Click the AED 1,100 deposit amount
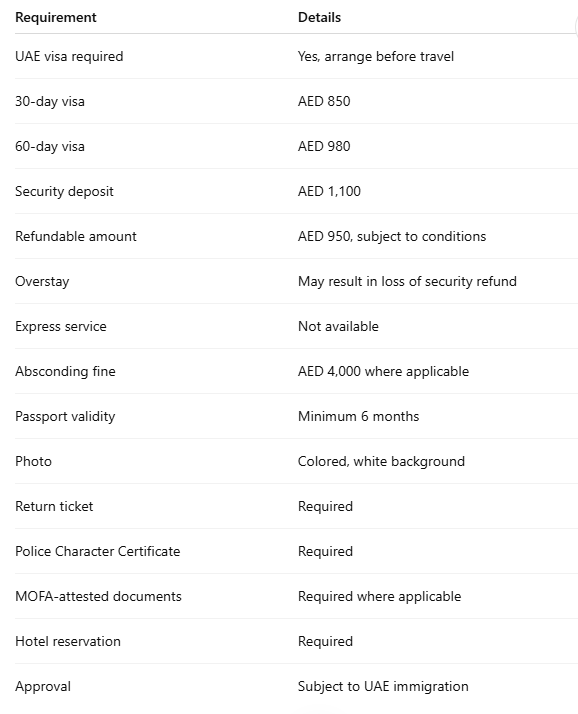The image size is (578, 714). point(329,191)
